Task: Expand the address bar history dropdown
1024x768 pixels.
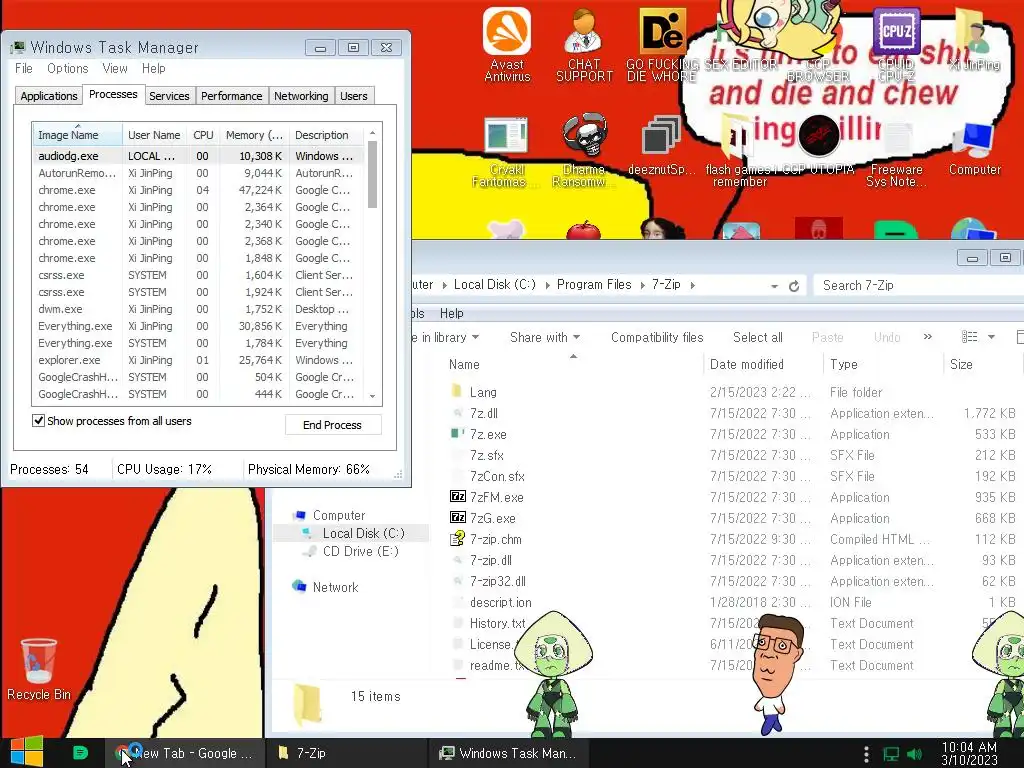Action: click(x=774, y=286)
